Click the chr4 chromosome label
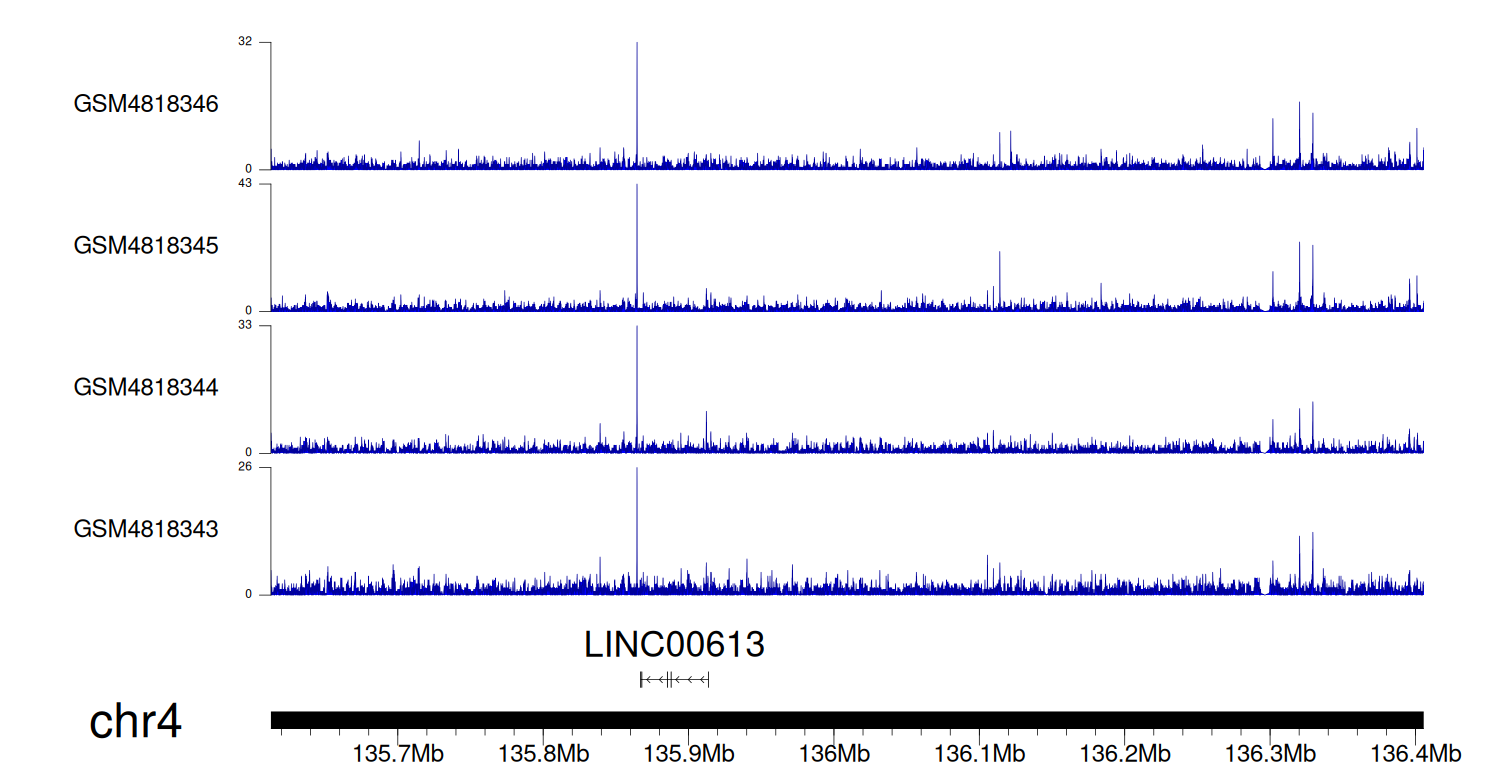Screen dimensions: 1500x780 click(x=135, y=722)
